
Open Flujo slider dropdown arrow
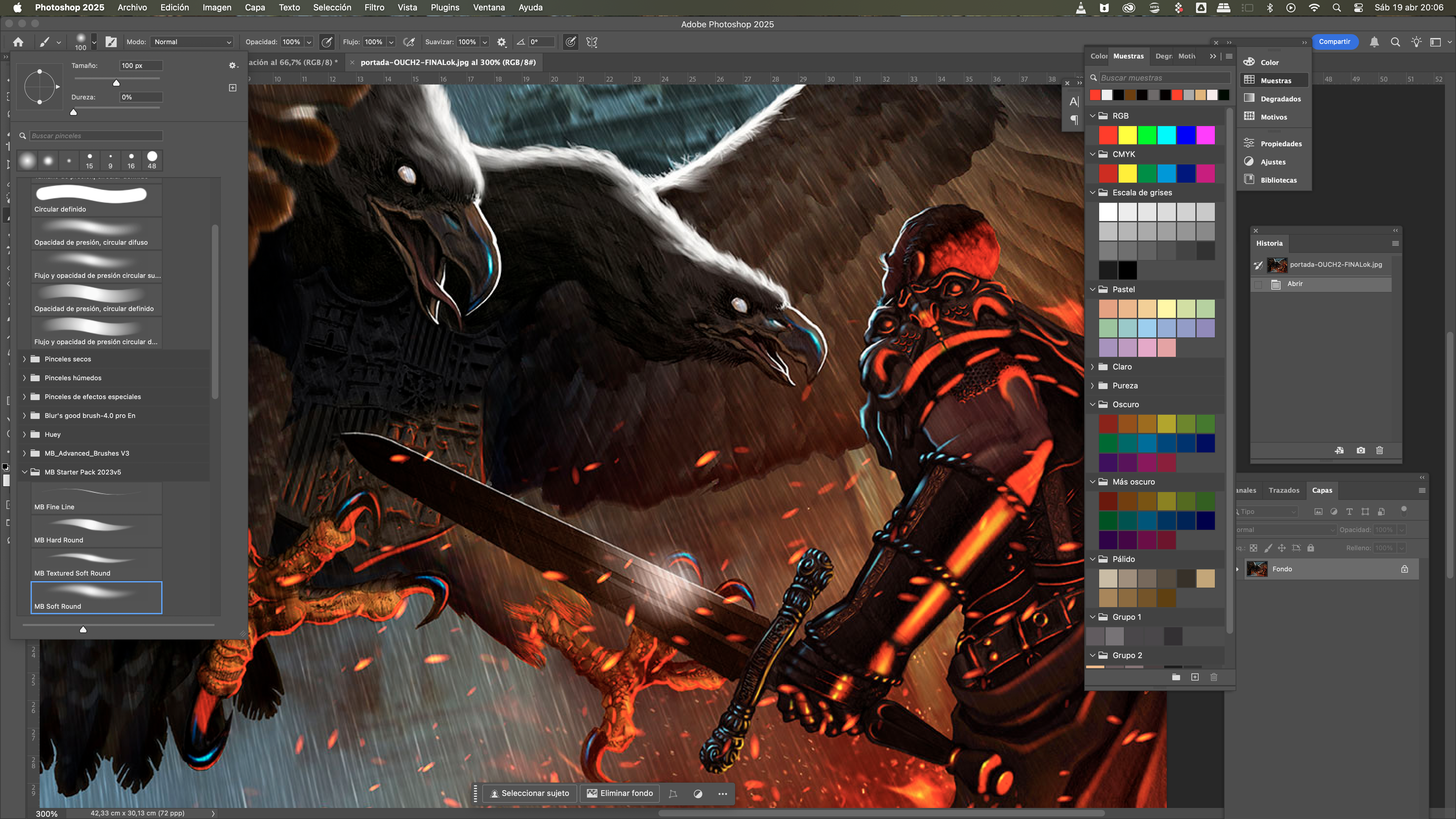[x=391, y=42]
